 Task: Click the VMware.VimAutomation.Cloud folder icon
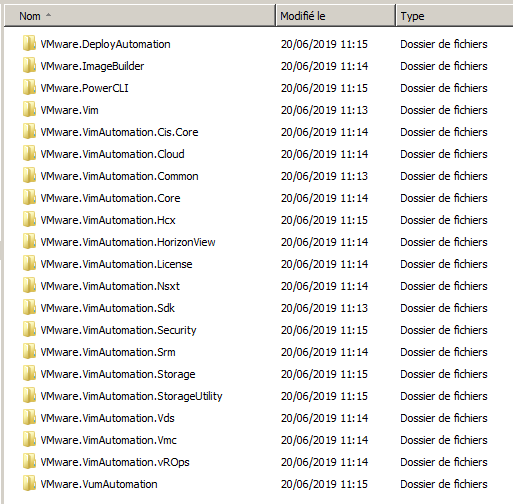(x=29, y=154)
